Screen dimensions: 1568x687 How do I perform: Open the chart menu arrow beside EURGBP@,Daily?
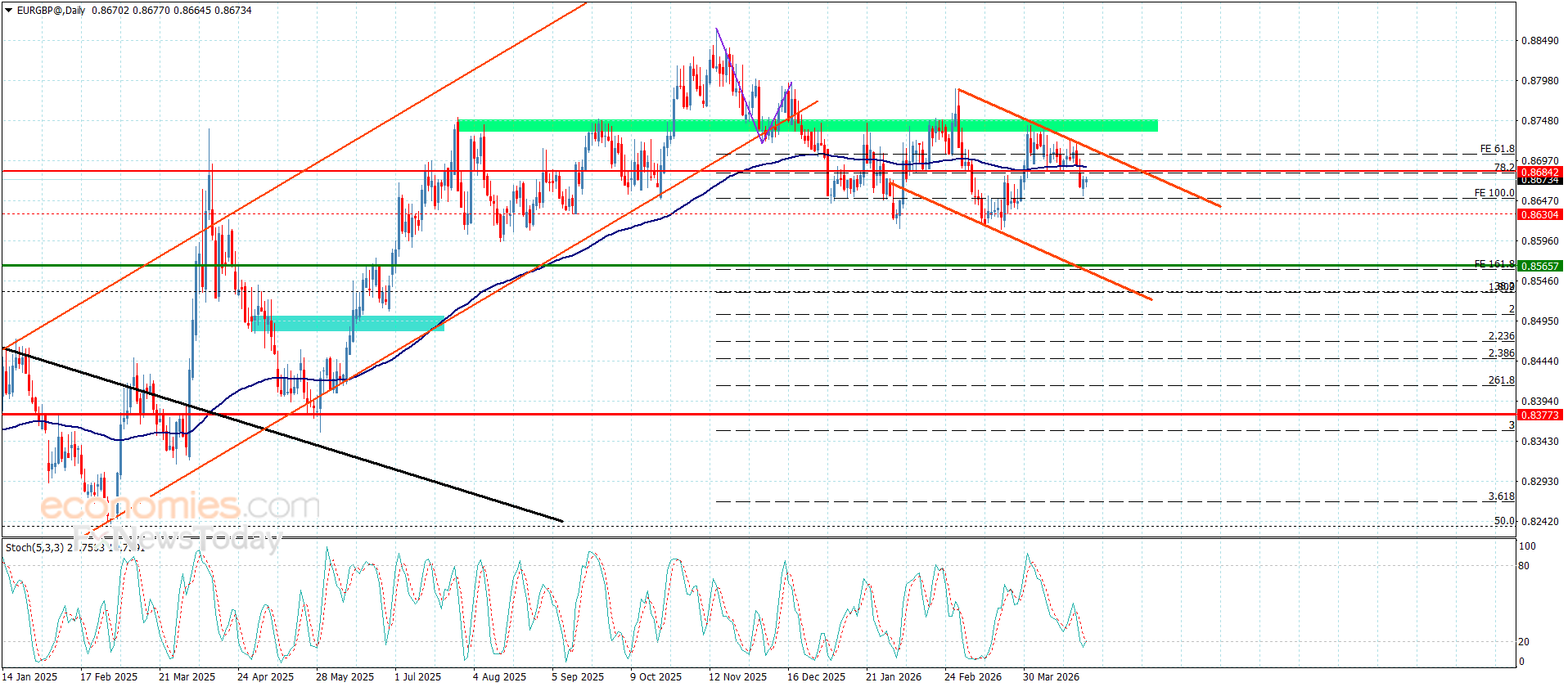coord(9,11)
